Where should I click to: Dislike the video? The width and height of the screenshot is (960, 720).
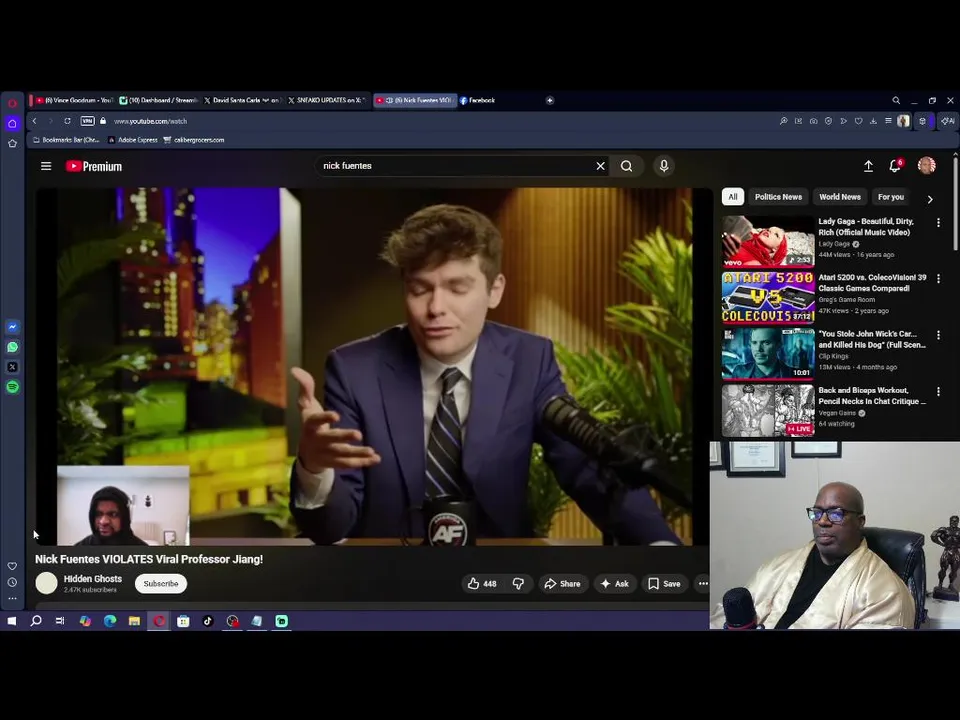click(x=518, y=583)
